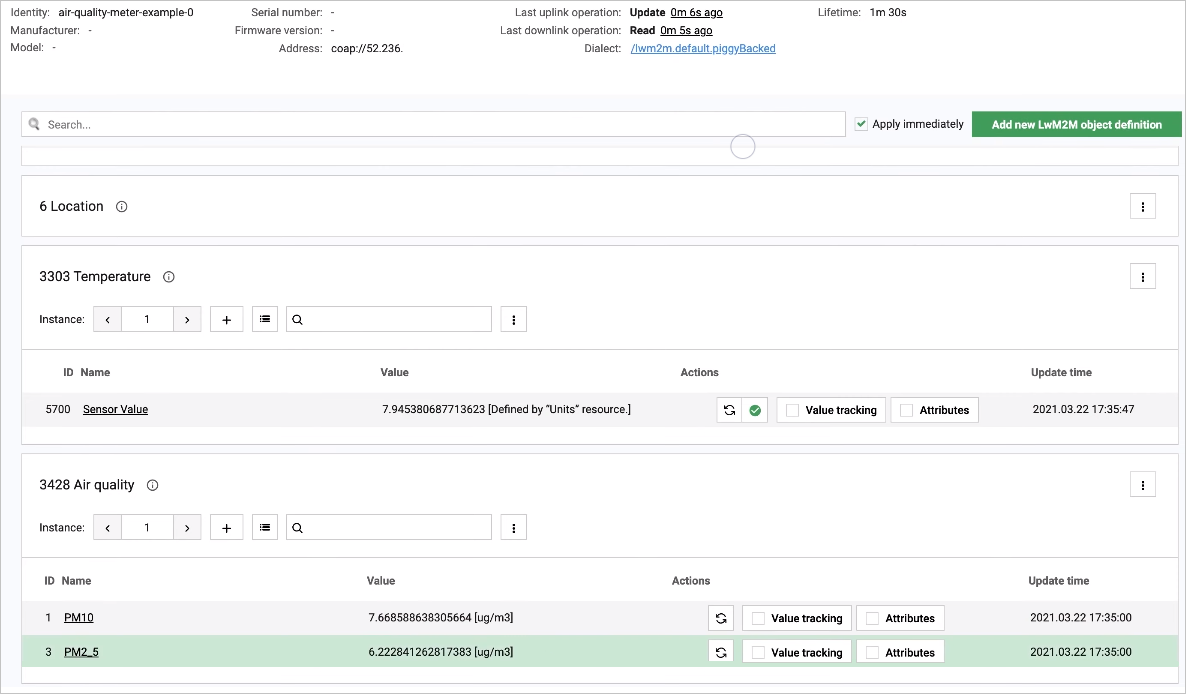Open PM2_5 resource link
Viewport: 1186px width, 694px height.
81,652
